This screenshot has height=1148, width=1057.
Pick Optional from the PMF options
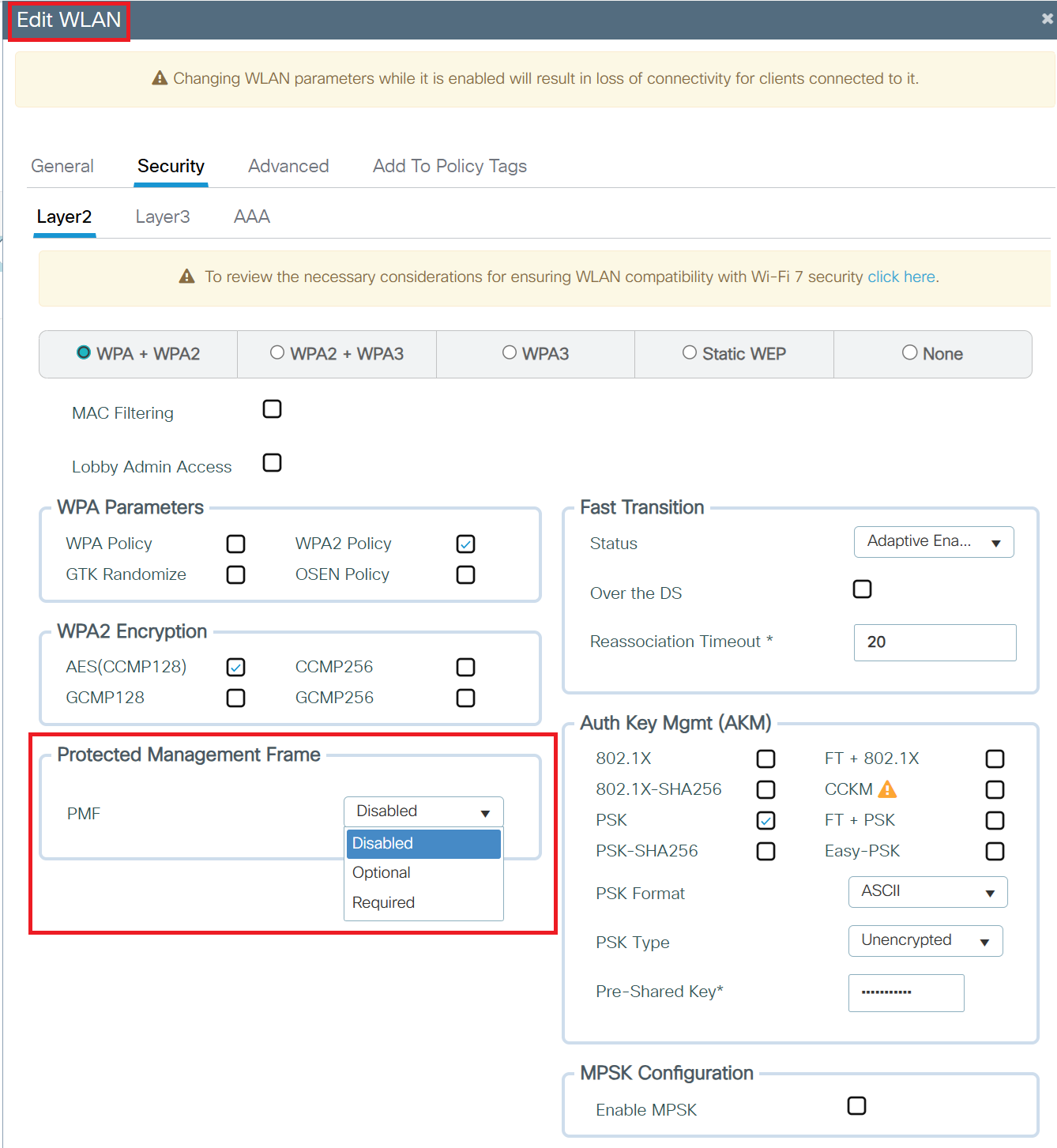382,872
